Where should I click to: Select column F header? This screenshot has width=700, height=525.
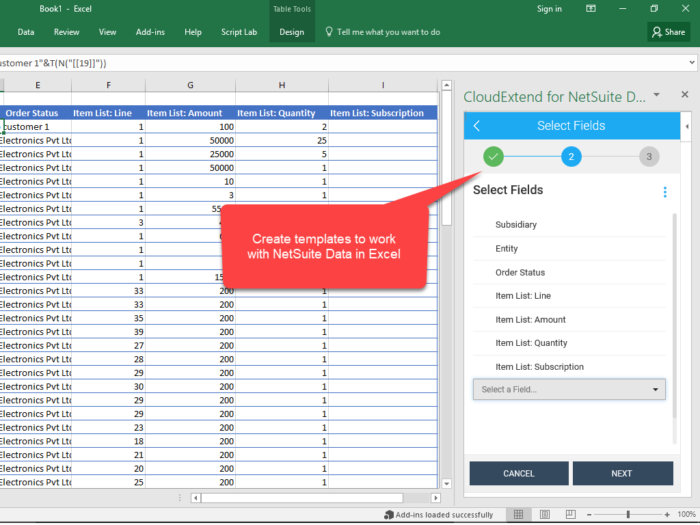pos(108,85)
